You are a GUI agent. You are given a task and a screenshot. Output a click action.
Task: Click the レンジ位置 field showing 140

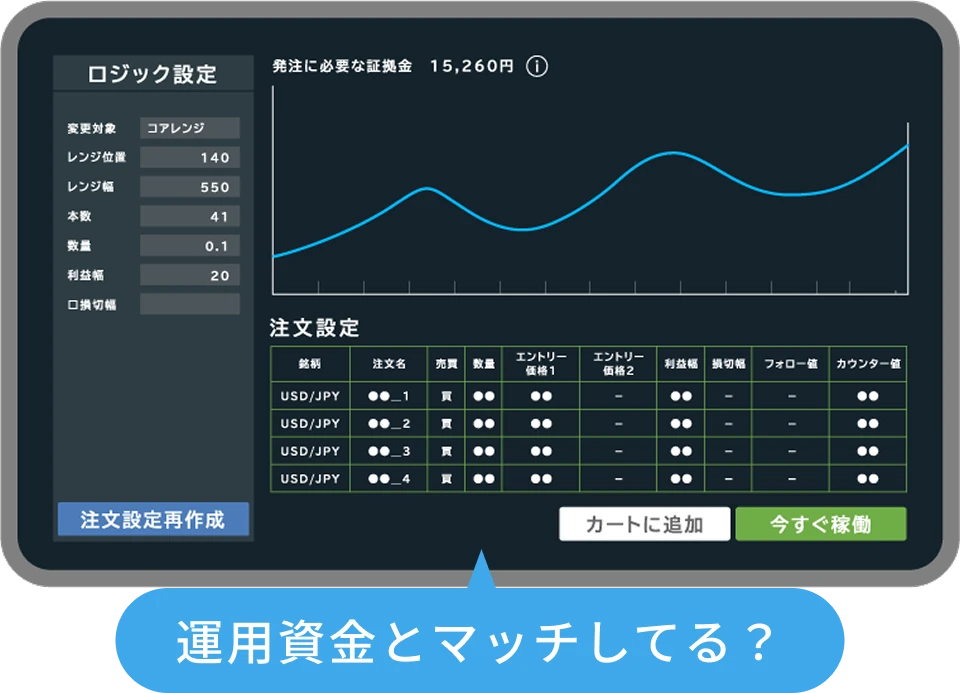(190, 157)
